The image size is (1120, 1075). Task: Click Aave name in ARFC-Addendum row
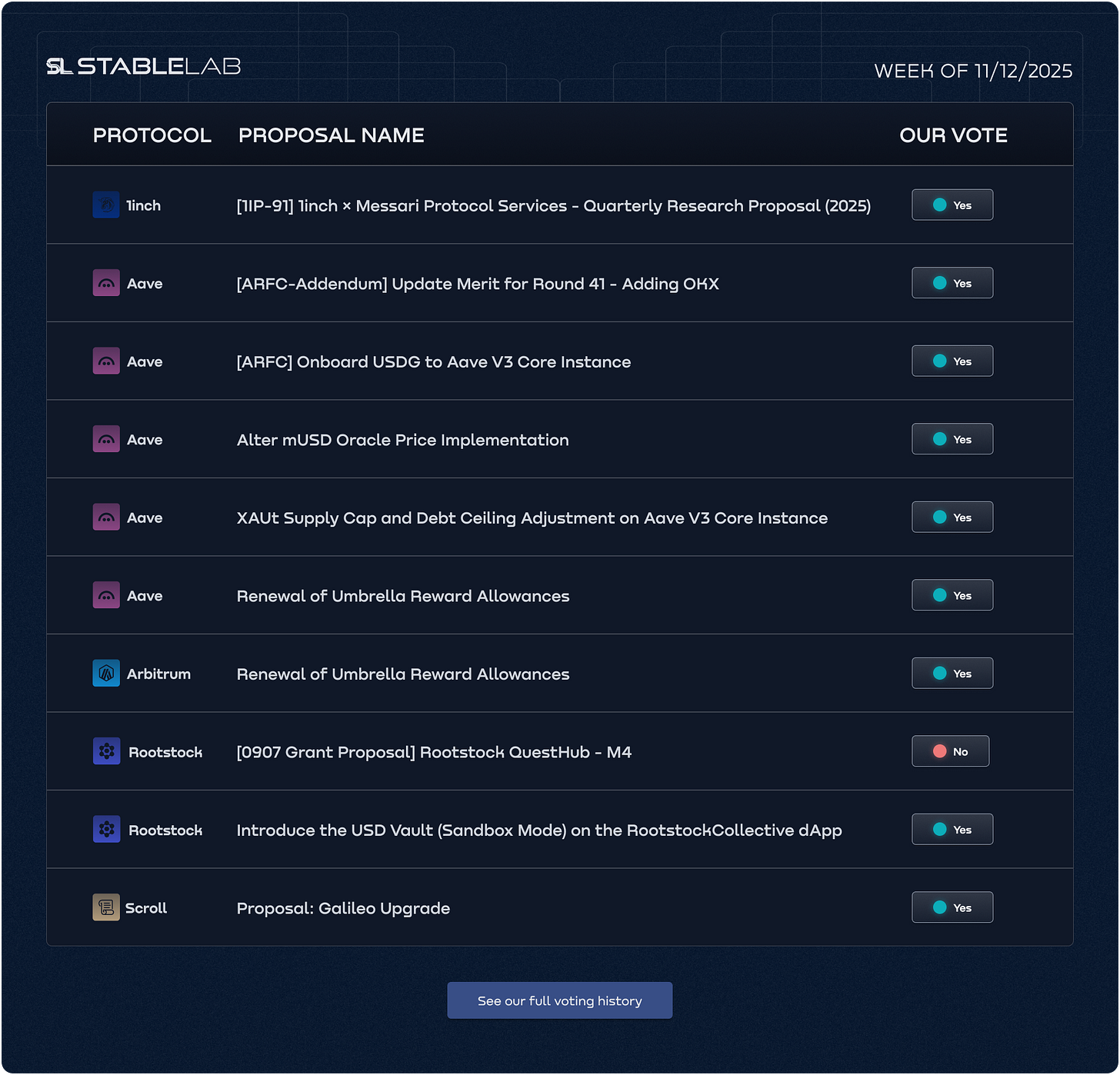point(145,284)
